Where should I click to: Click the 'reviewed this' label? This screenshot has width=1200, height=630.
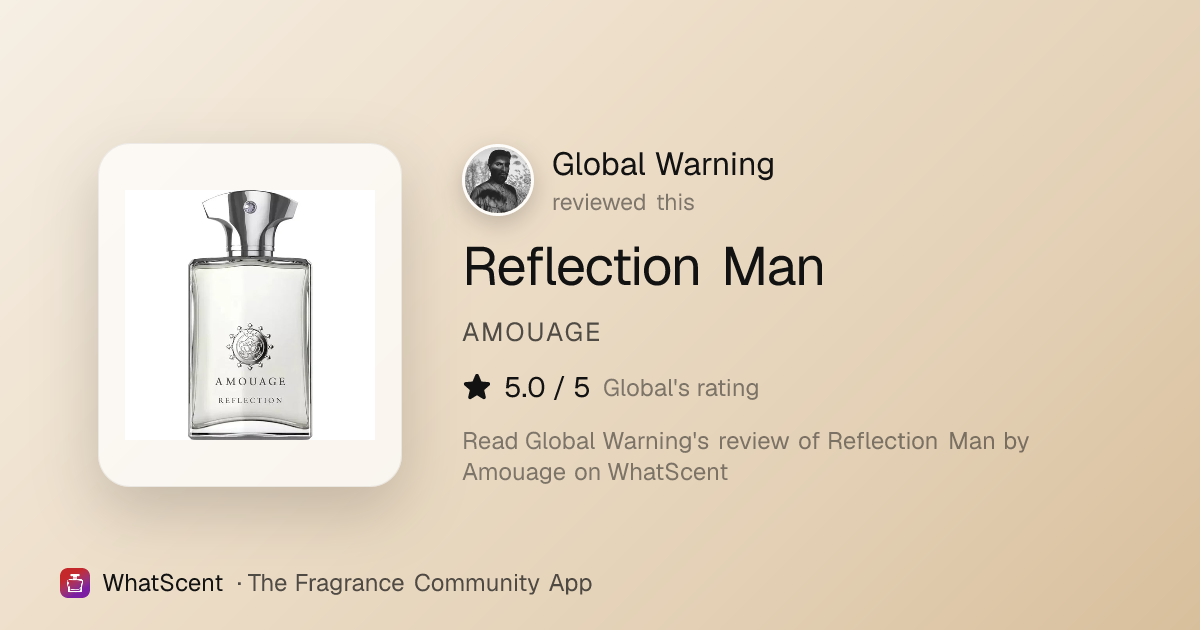point(623,202)
